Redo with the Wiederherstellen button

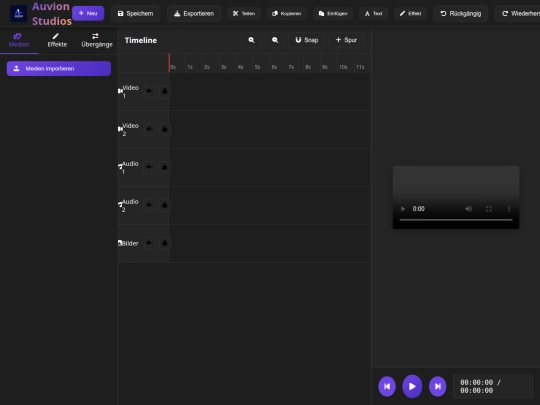518,14
